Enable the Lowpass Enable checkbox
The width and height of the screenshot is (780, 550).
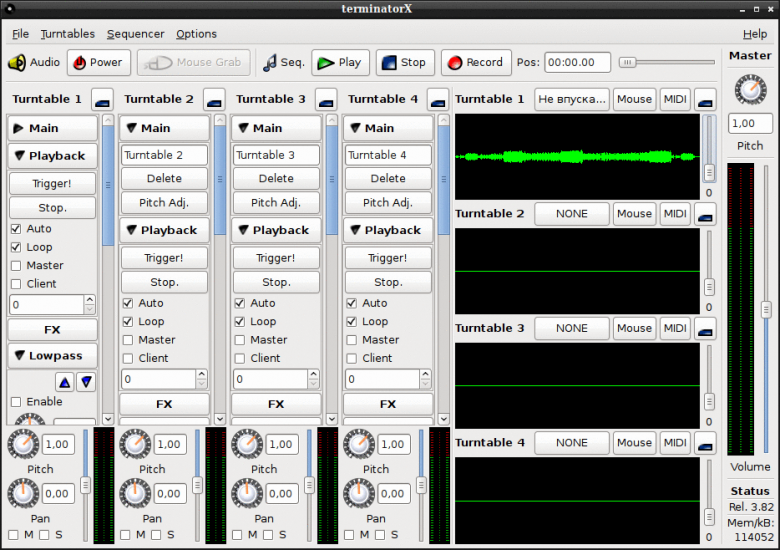pos(16,402)
